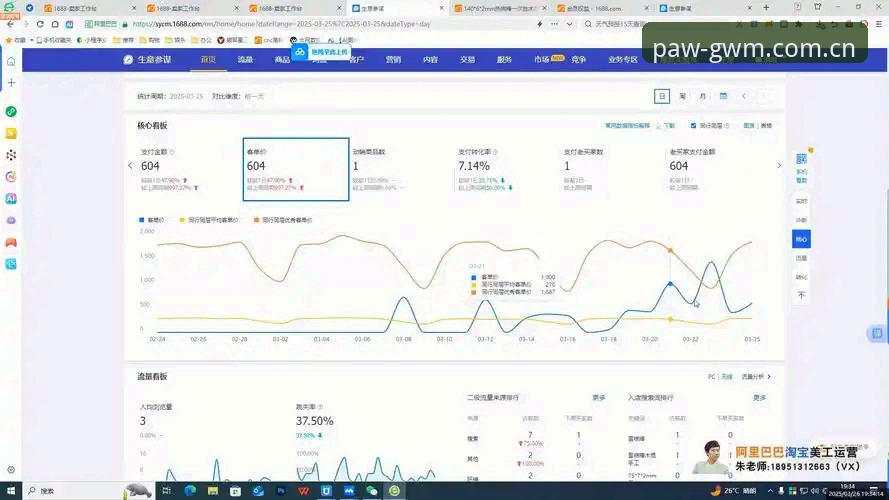Open the 客户 navigation tab
Viewport: 889px width, 500px height.
click(357, 60)
